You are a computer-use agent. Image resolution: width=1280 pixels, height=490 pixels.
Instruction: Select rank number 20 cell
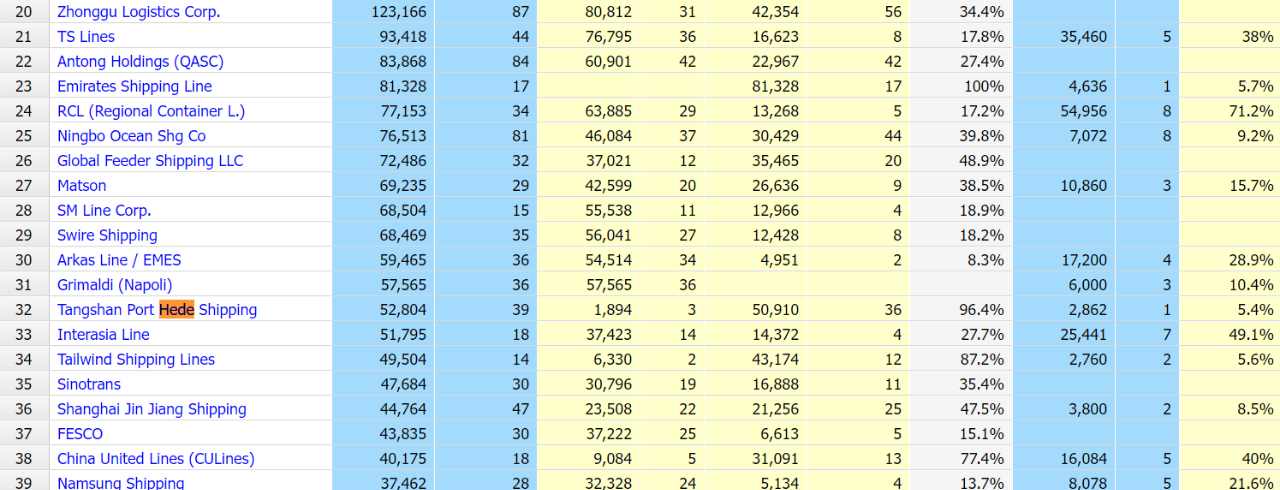[x=24, y=12]
